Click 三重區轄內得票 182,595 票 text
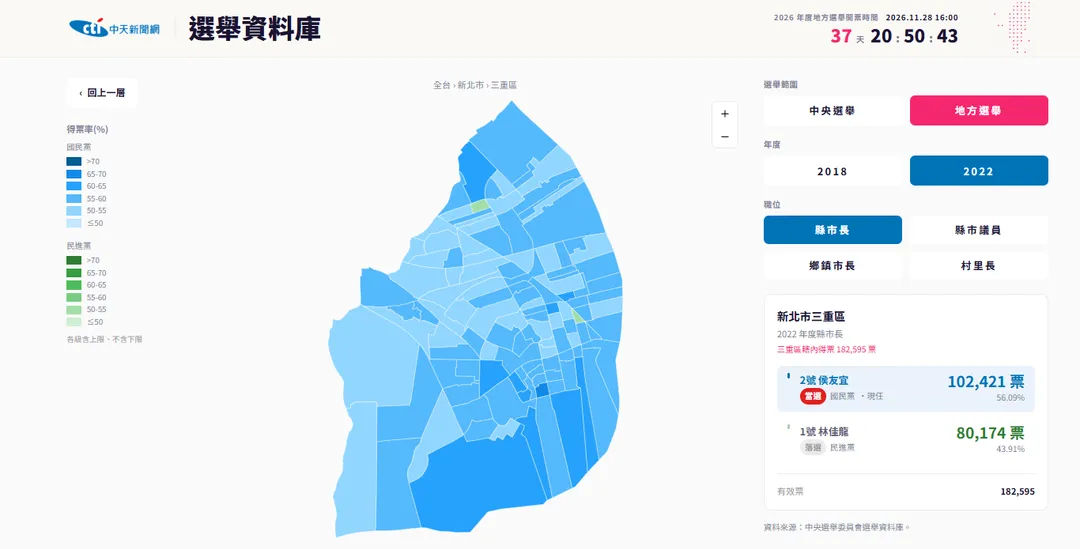The width and height of the screenshot is (1080, 549). [x=827, y=350]
